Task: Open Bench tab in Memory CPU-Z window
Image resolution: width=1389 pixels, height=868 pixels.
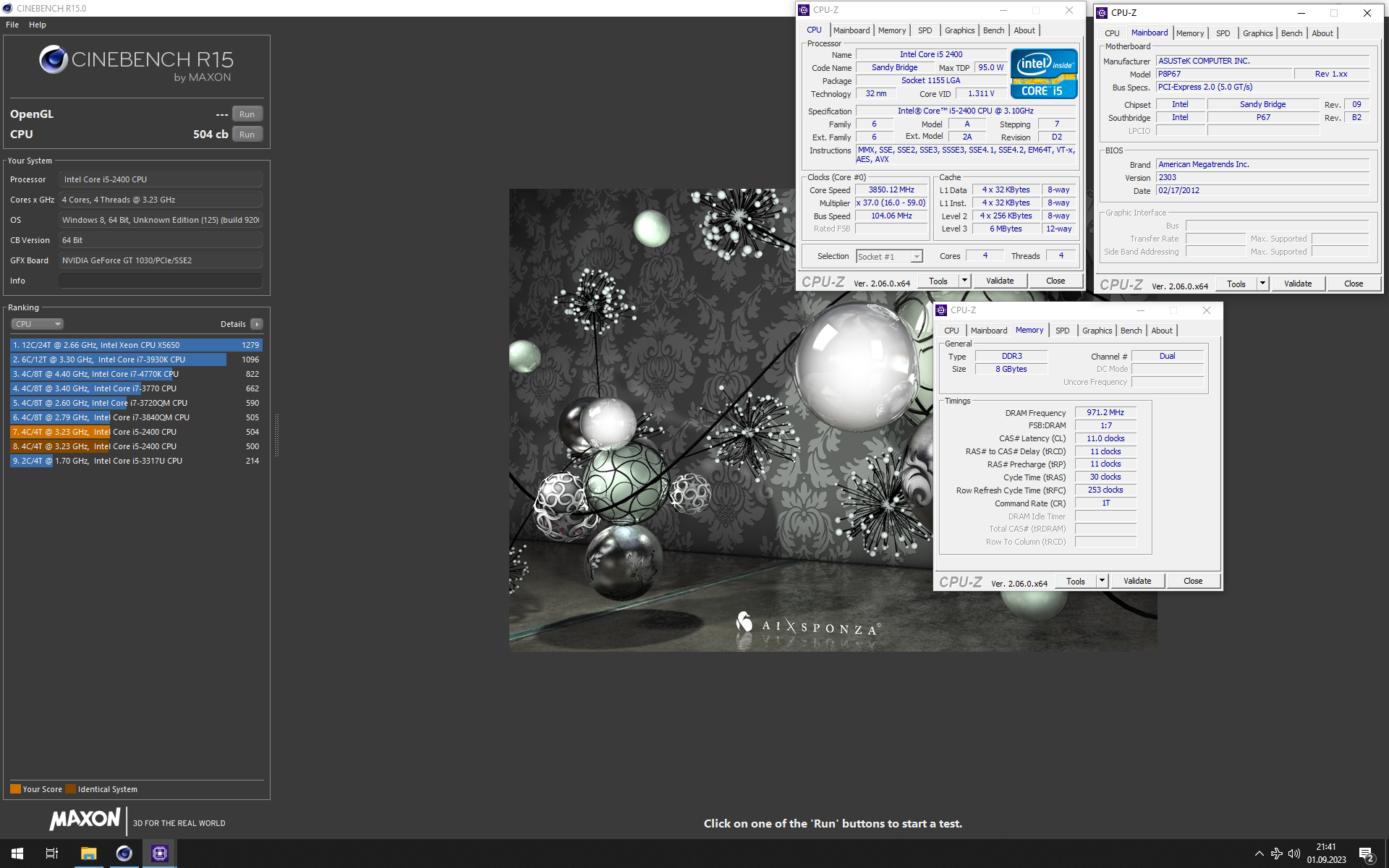Action: [1131, 331]
